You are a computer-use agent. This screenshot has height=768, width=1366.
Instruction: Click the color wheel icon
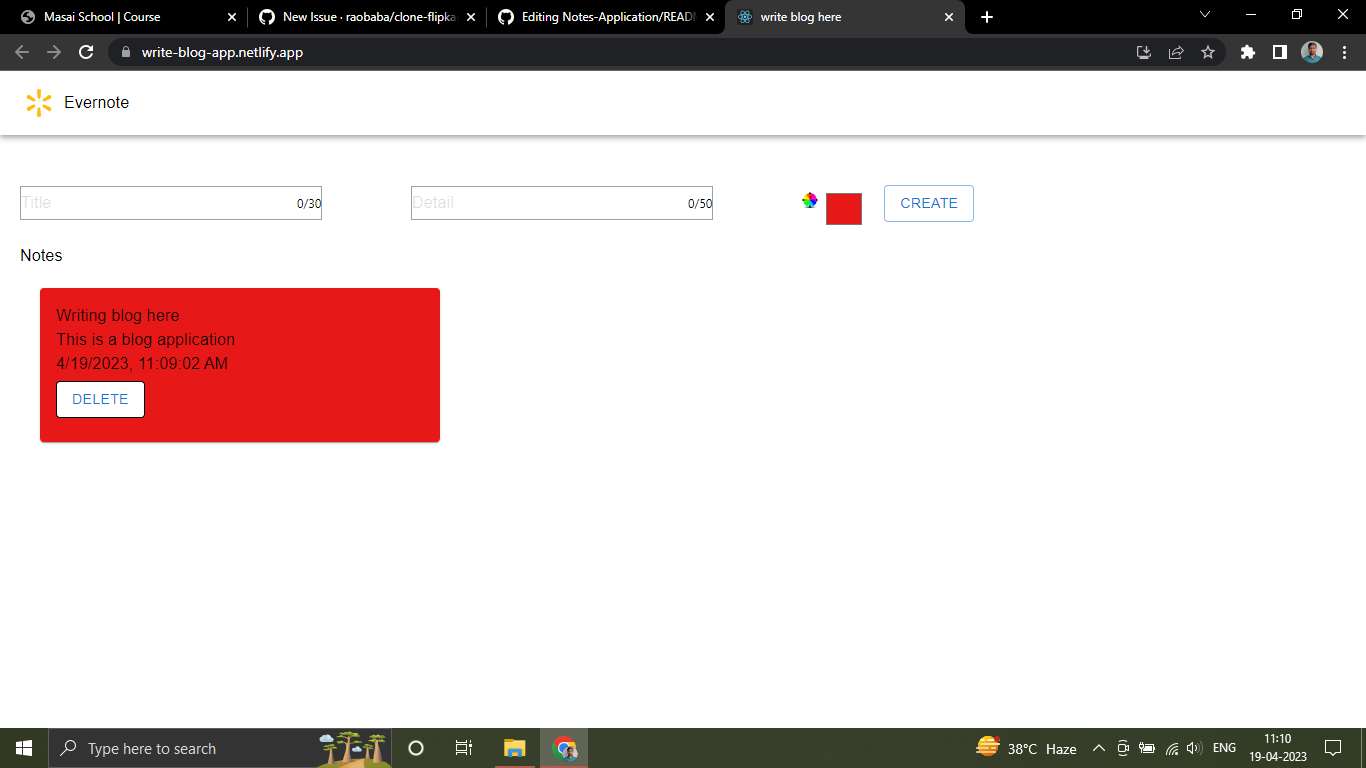[810, 200]
